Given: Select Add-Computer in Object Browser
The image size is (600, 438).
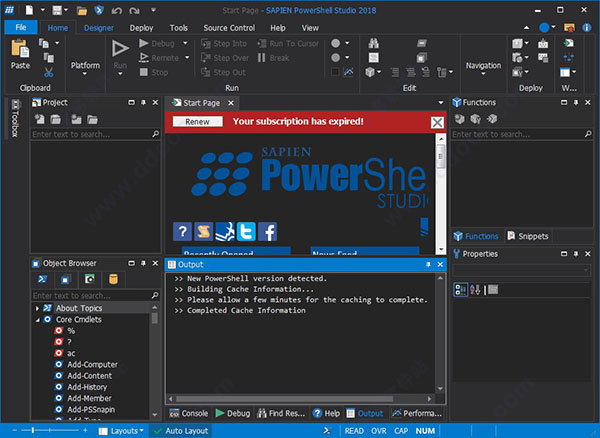Looking at the screenshot, I should point(92,365).
